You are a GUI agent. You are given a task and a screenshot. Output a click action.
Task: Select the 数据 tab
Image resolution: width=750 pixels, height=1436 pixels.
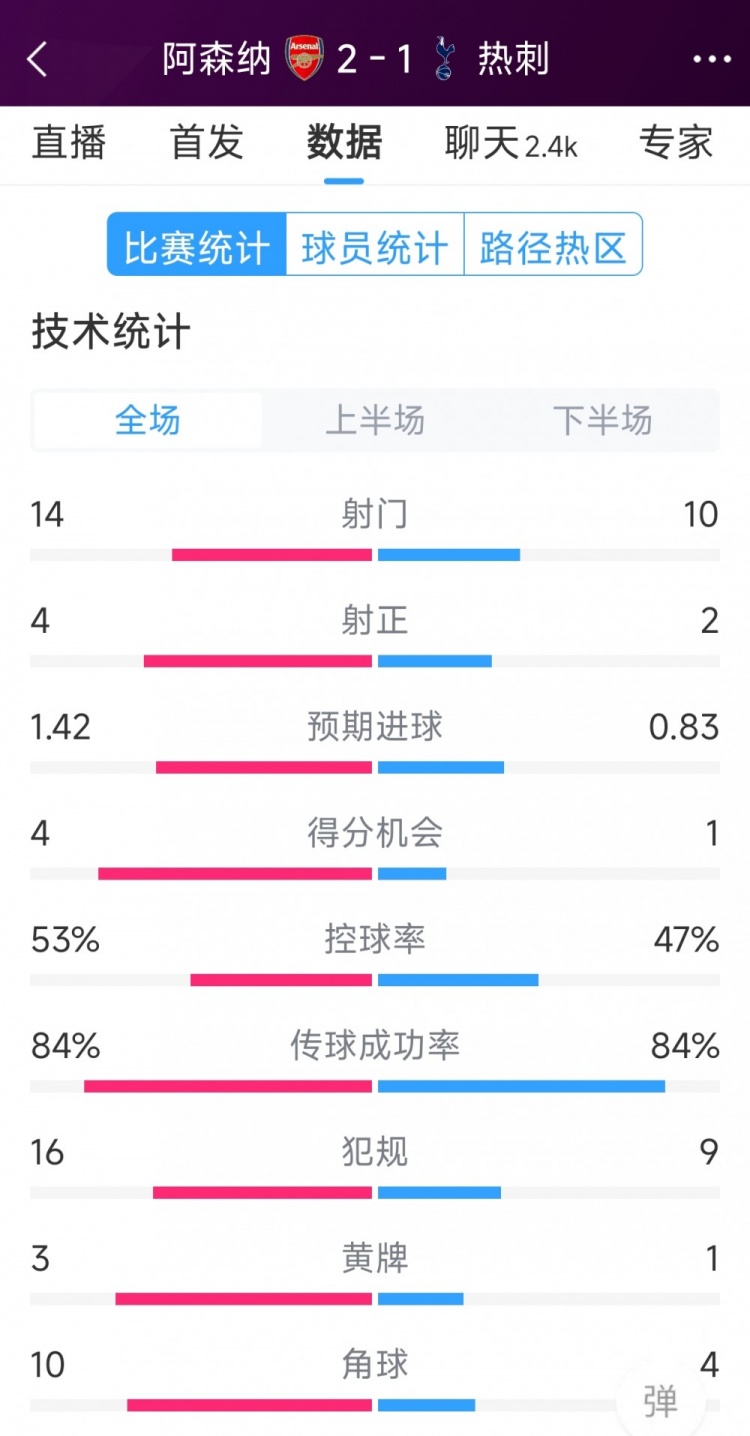click(x=344, y=142)
